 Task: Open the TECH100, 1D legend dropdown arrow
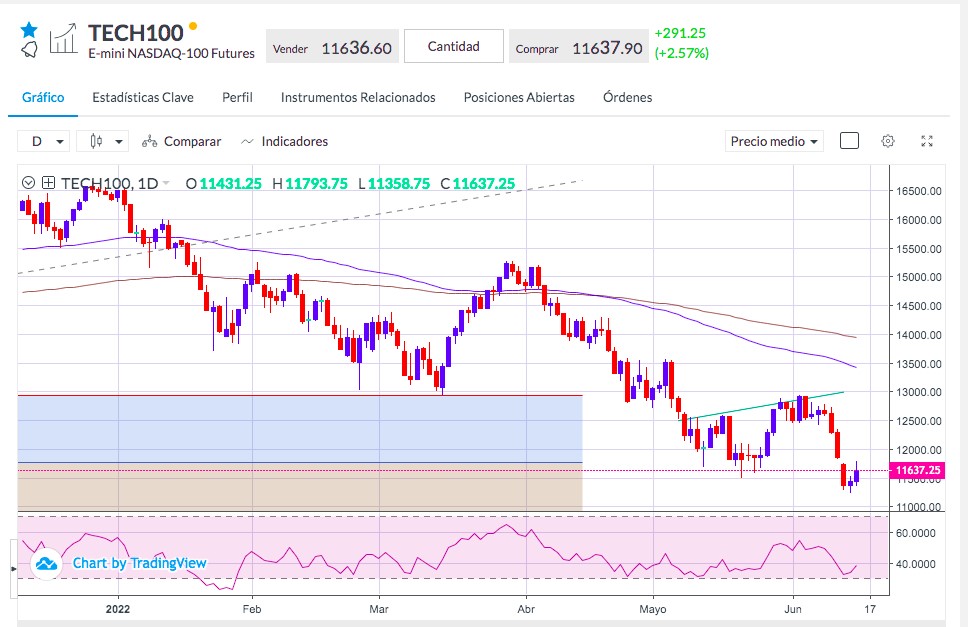click(165, 183)
